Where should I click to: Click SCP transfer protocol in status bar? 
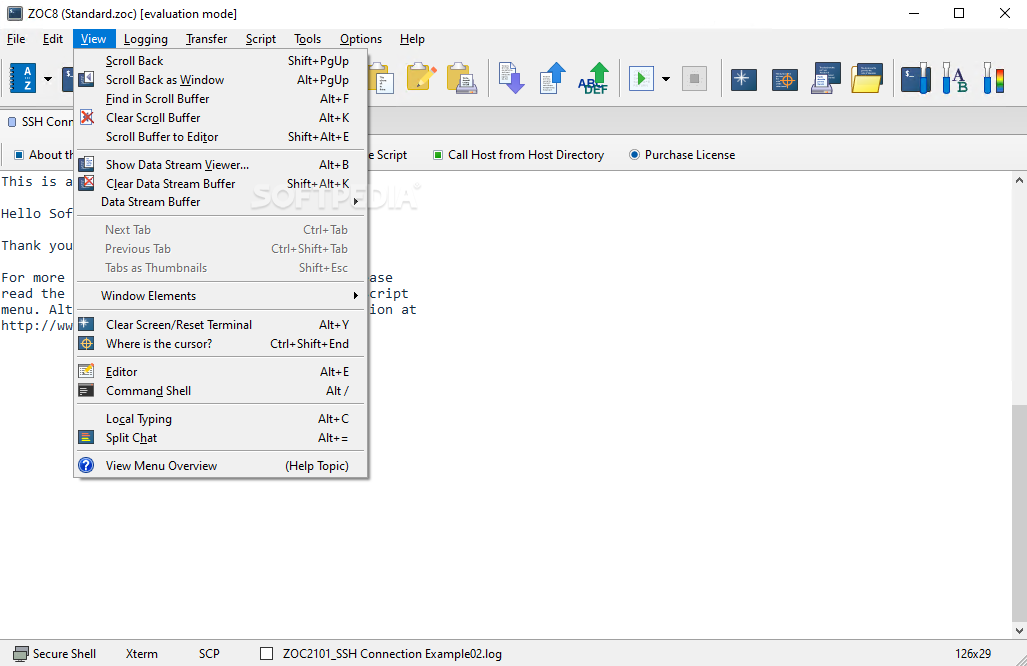coord(209,654)
